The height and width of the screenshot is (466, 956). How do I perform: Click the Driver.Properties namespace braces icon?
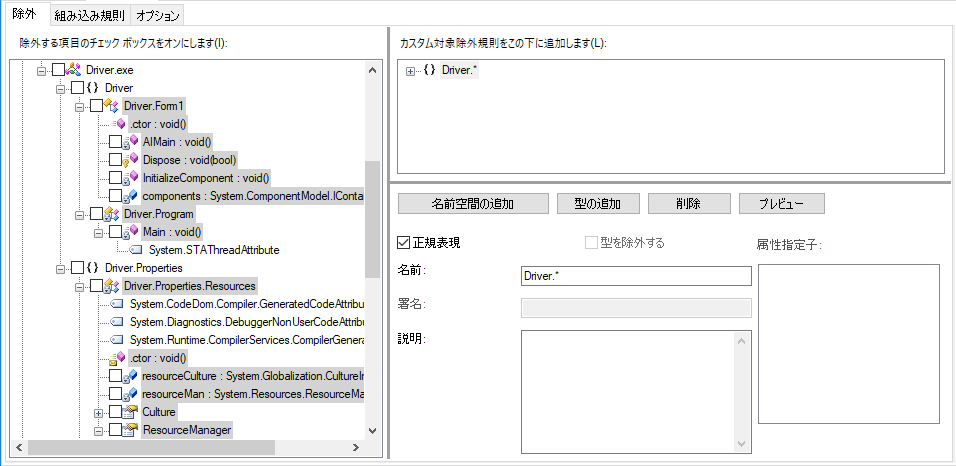pyautogui.click(x=93, y=268)
